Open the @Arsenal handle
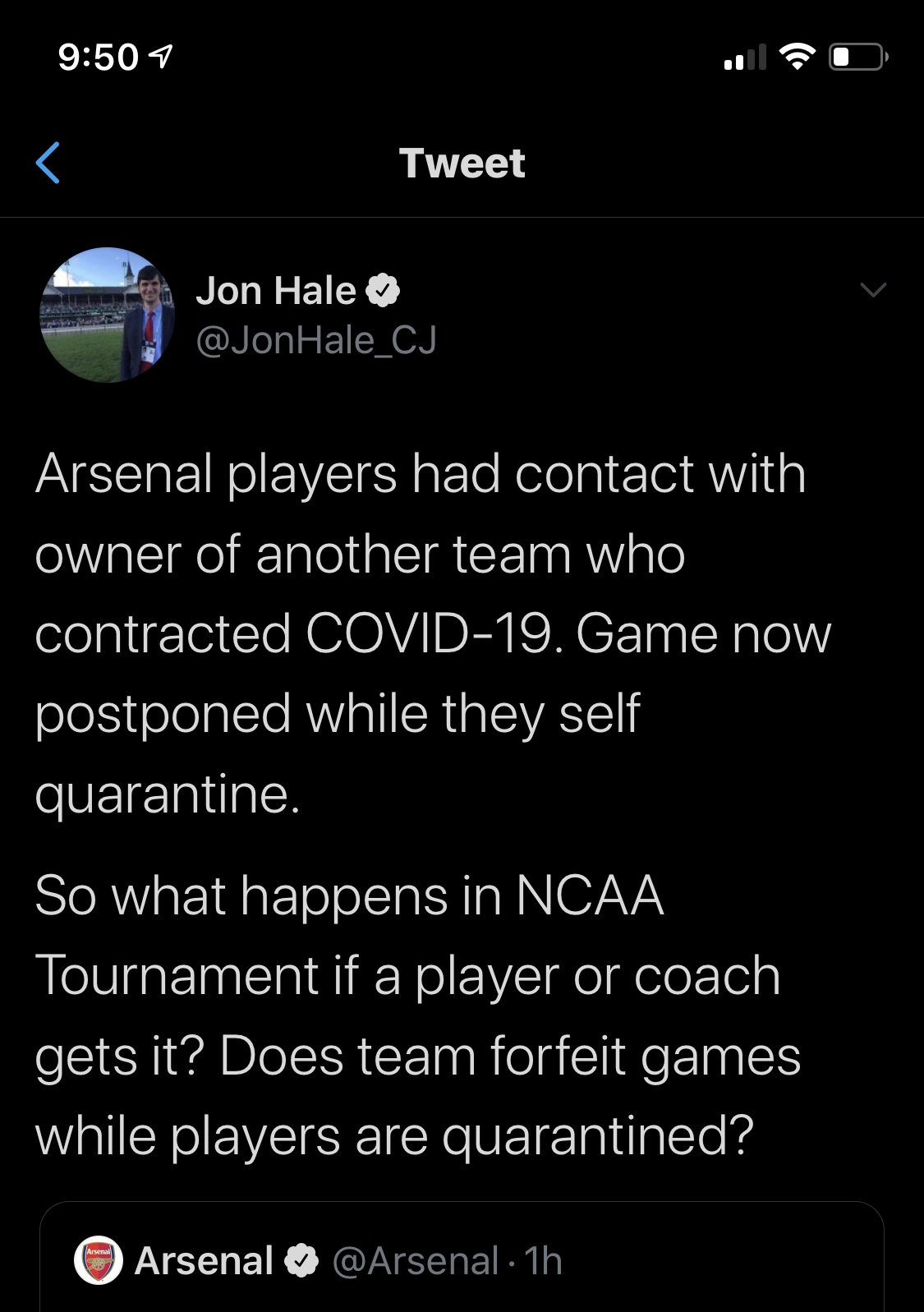Image resolution: width=924 pixels, height=1312 pixels. click(x=416, y=1260)
